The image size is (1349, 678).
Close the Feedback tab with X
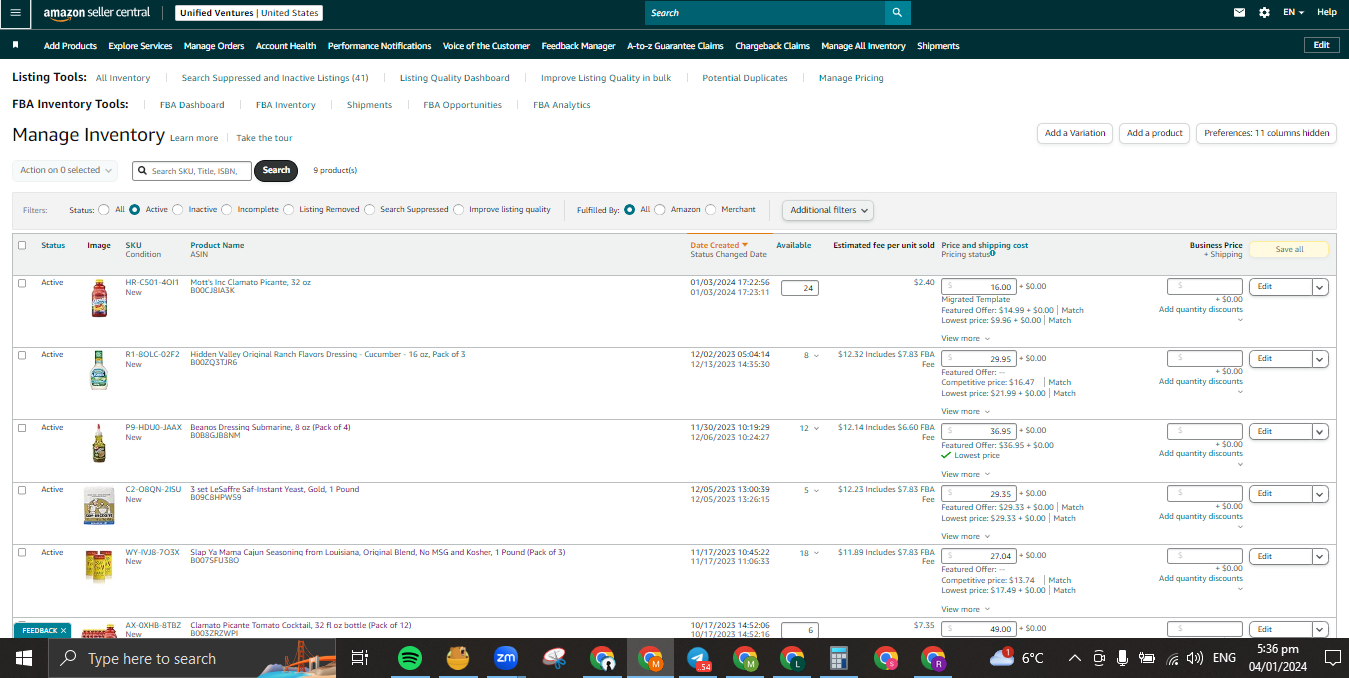(x=63, y=631)
